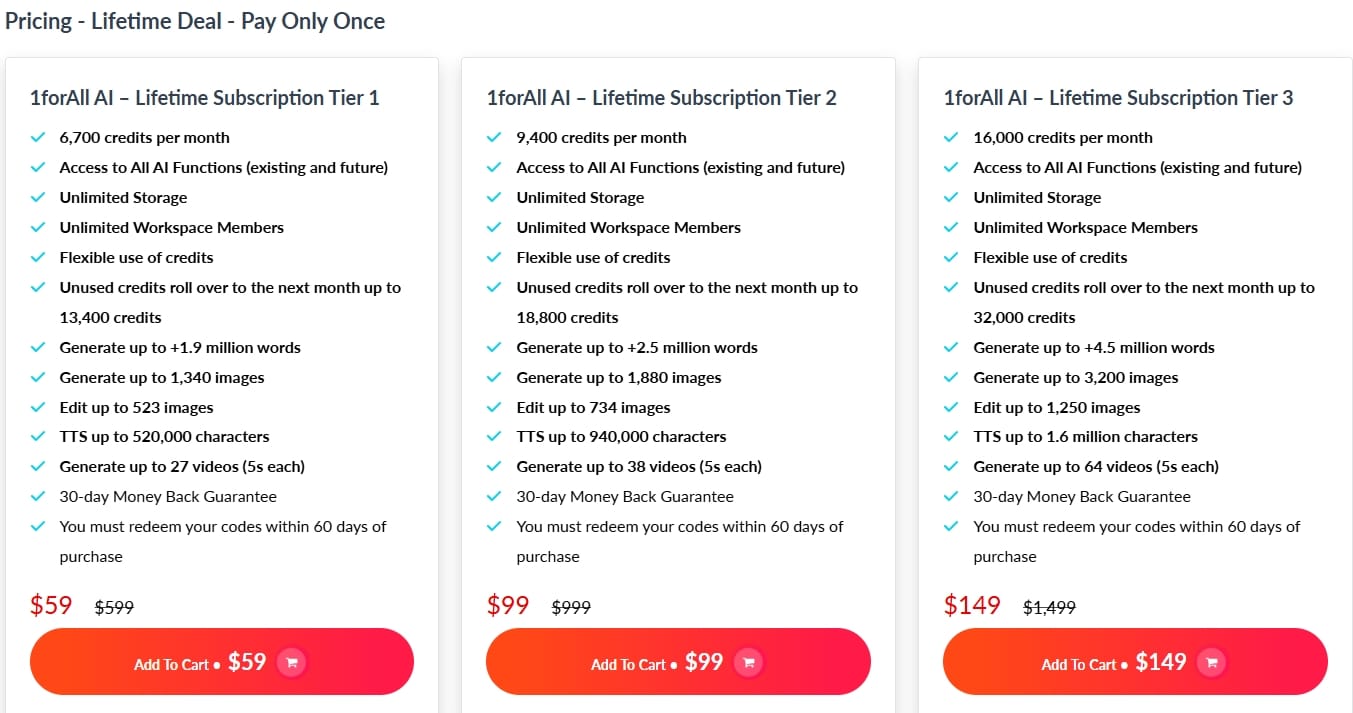Open the Lifetime Subscription Tier 3 title
This screenshot has width=1353, height=713.
coord(1118,98)
